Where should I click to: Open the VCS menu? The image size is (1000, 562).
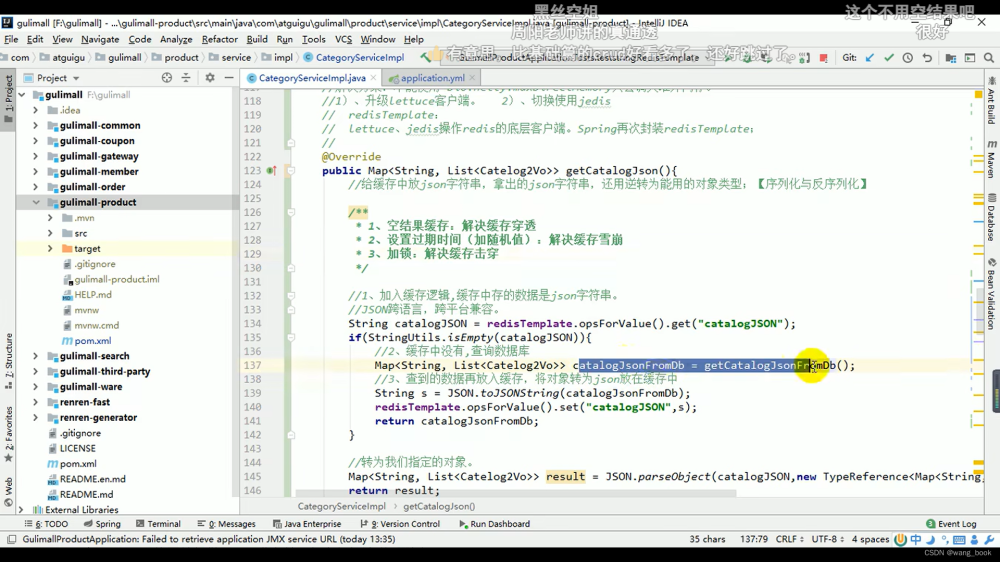[343, 40]
